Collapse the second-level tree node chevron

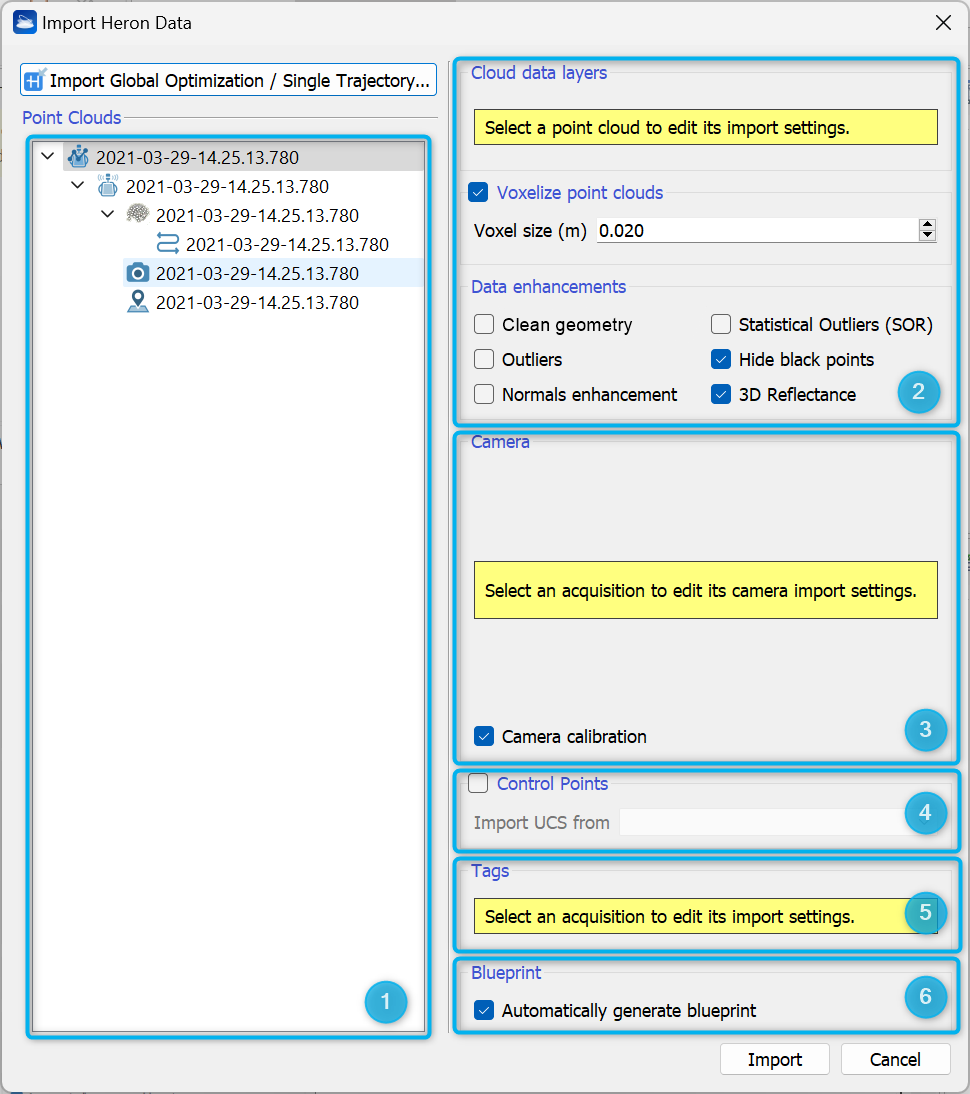pyautogui.click(x=77, y=186)
